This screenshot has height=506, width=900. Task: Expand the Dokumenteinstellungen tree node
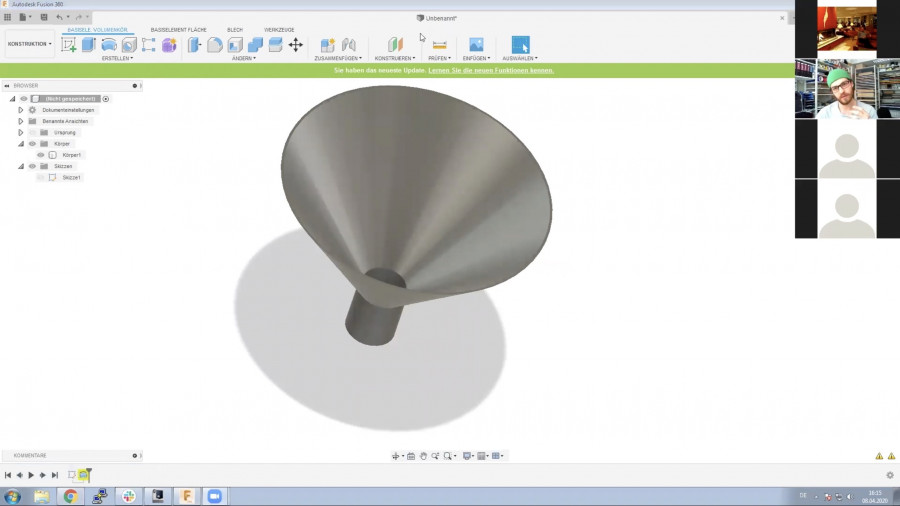click(x=20, y=110)
